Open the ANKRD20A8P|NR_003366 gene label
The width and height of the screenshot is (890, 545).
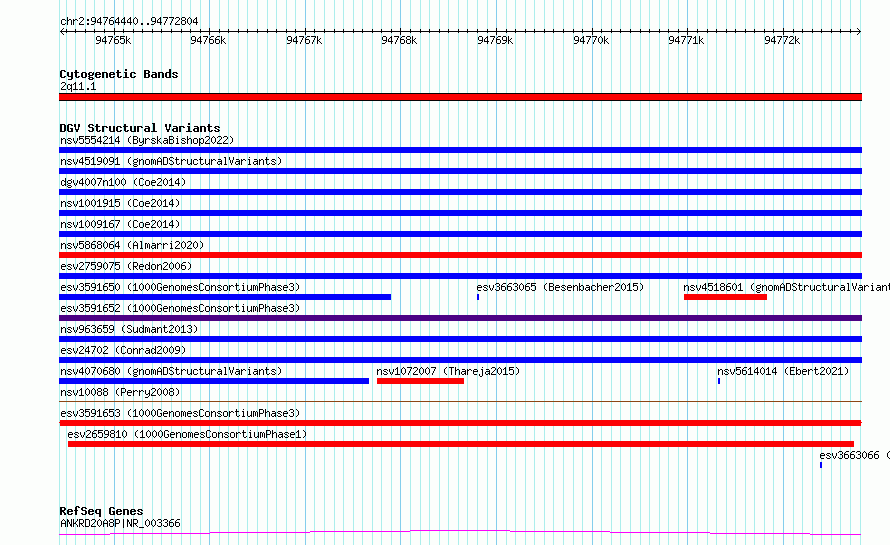pos(120,523)
